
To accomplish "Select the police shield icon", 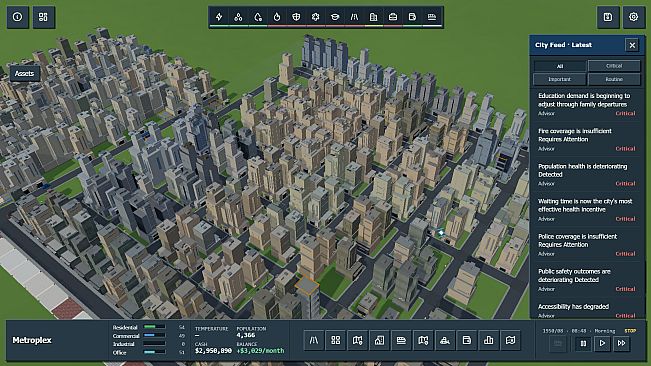I will click(296, 17).
